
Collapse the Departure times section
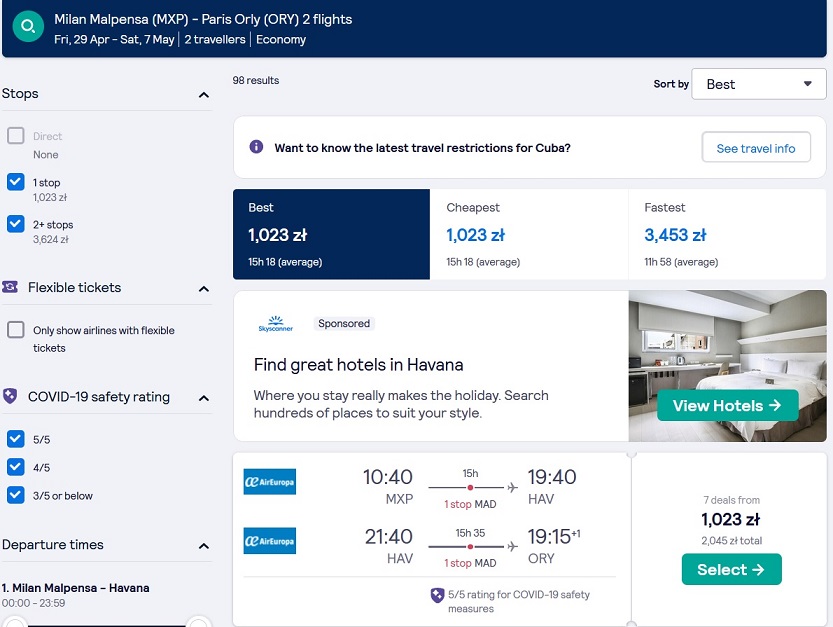203,546
